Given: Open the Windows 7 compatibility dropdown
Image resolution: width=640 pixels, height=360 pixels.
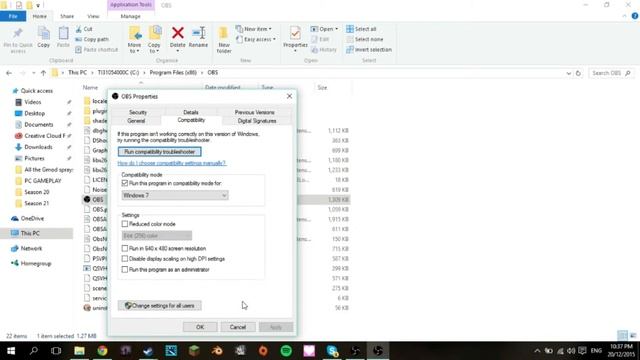Looking at the screenshot, I should (x=175, y=196).
